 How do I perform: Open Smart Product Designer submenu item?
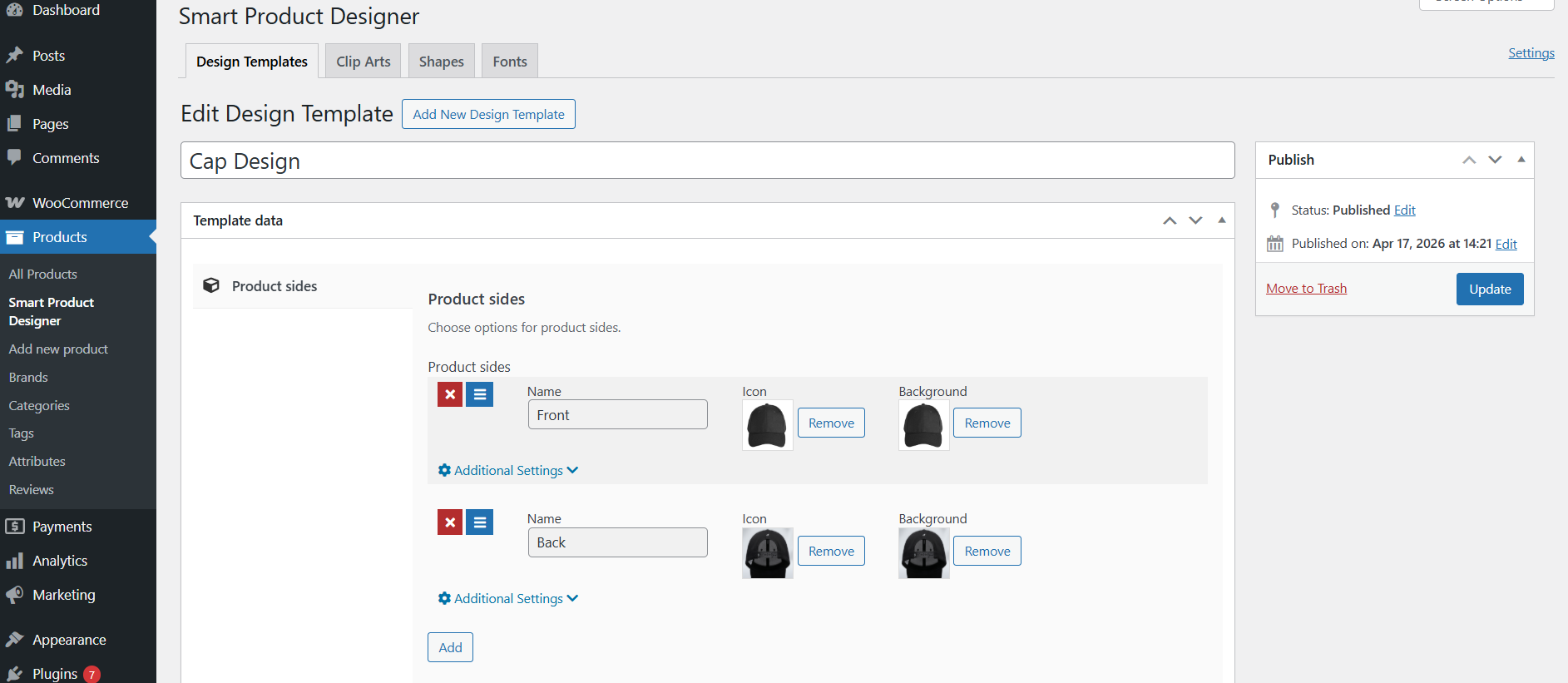[52, 311]
